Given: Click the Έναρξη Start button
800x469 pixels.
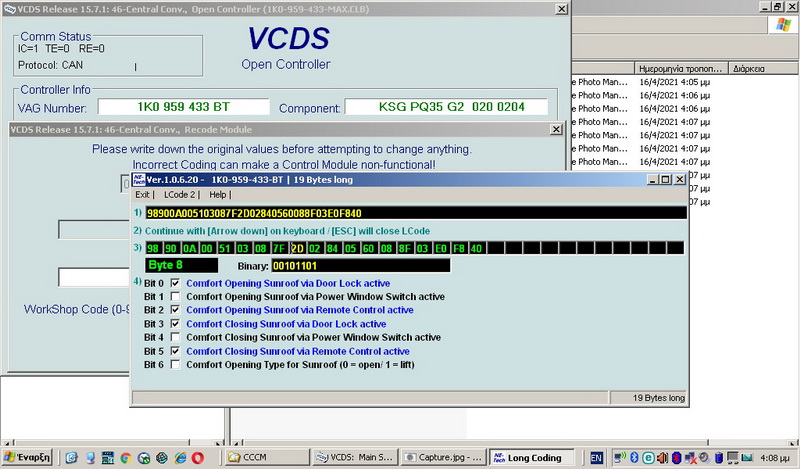Looking at the screenshot, I should 27,457.
